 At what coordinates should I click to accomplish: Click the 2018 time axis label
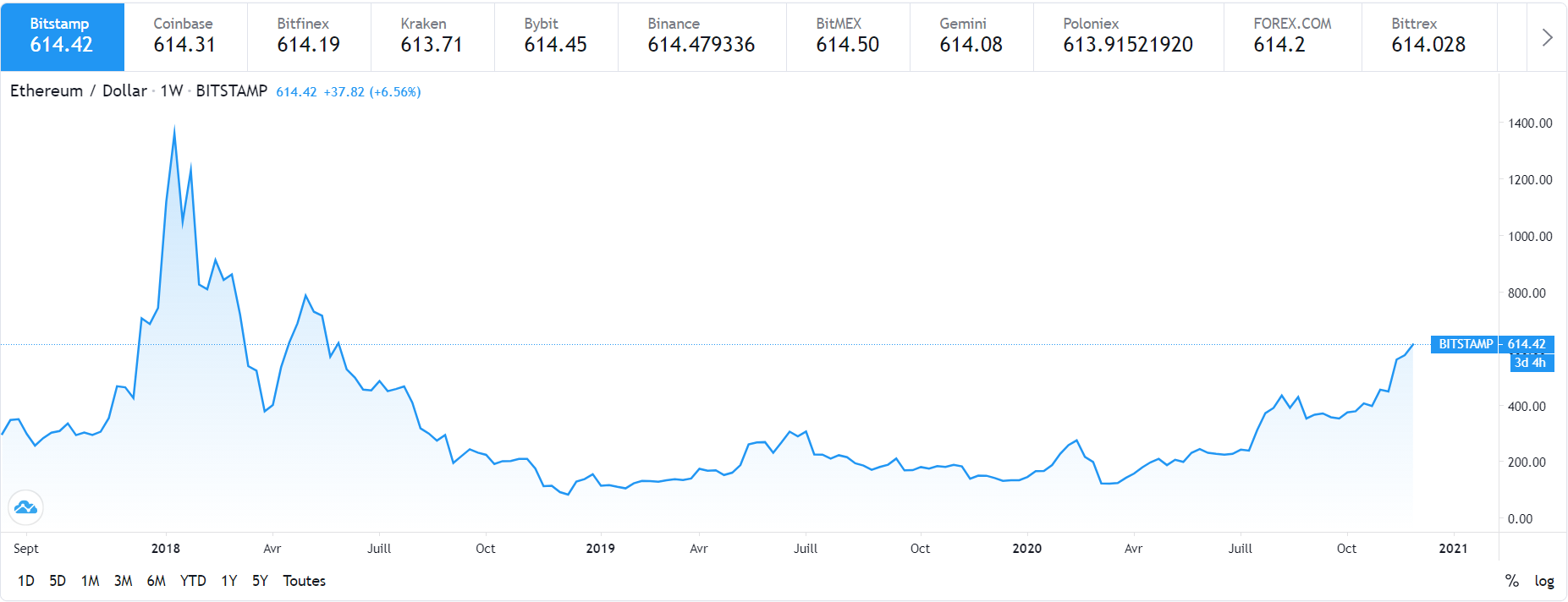pos(166,549)
